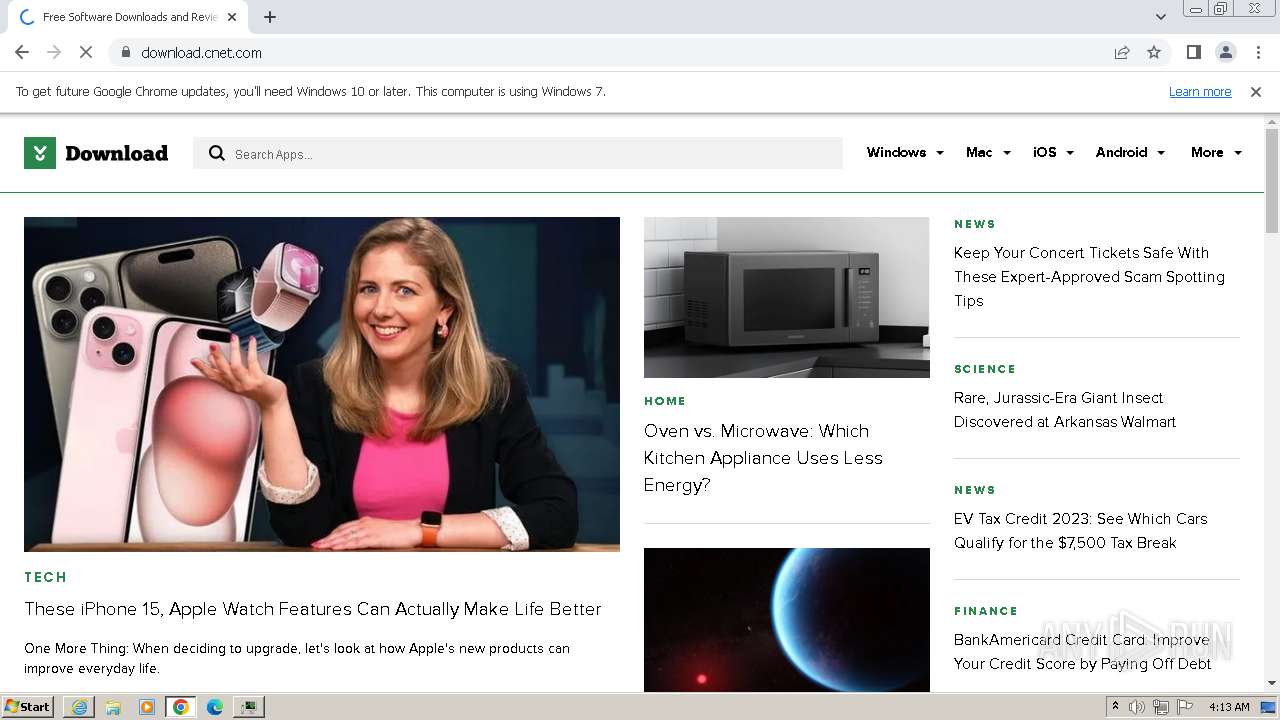The image size is (1280, 720).
Task: Open EV Tax Credit 2023 article
Action: (x=1080, y=531)
